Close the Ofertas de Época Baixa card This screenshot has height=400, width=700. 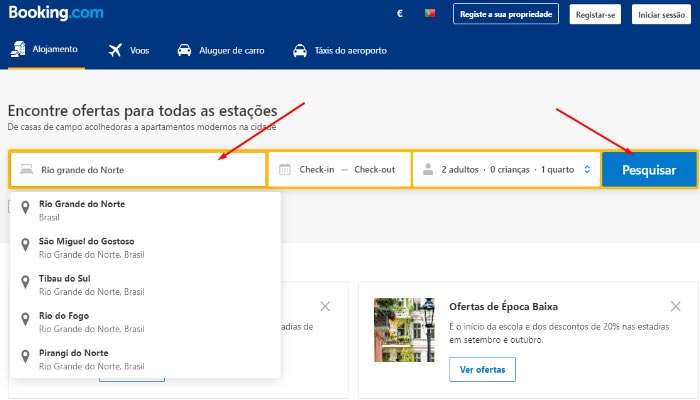(x=675, y=306)
